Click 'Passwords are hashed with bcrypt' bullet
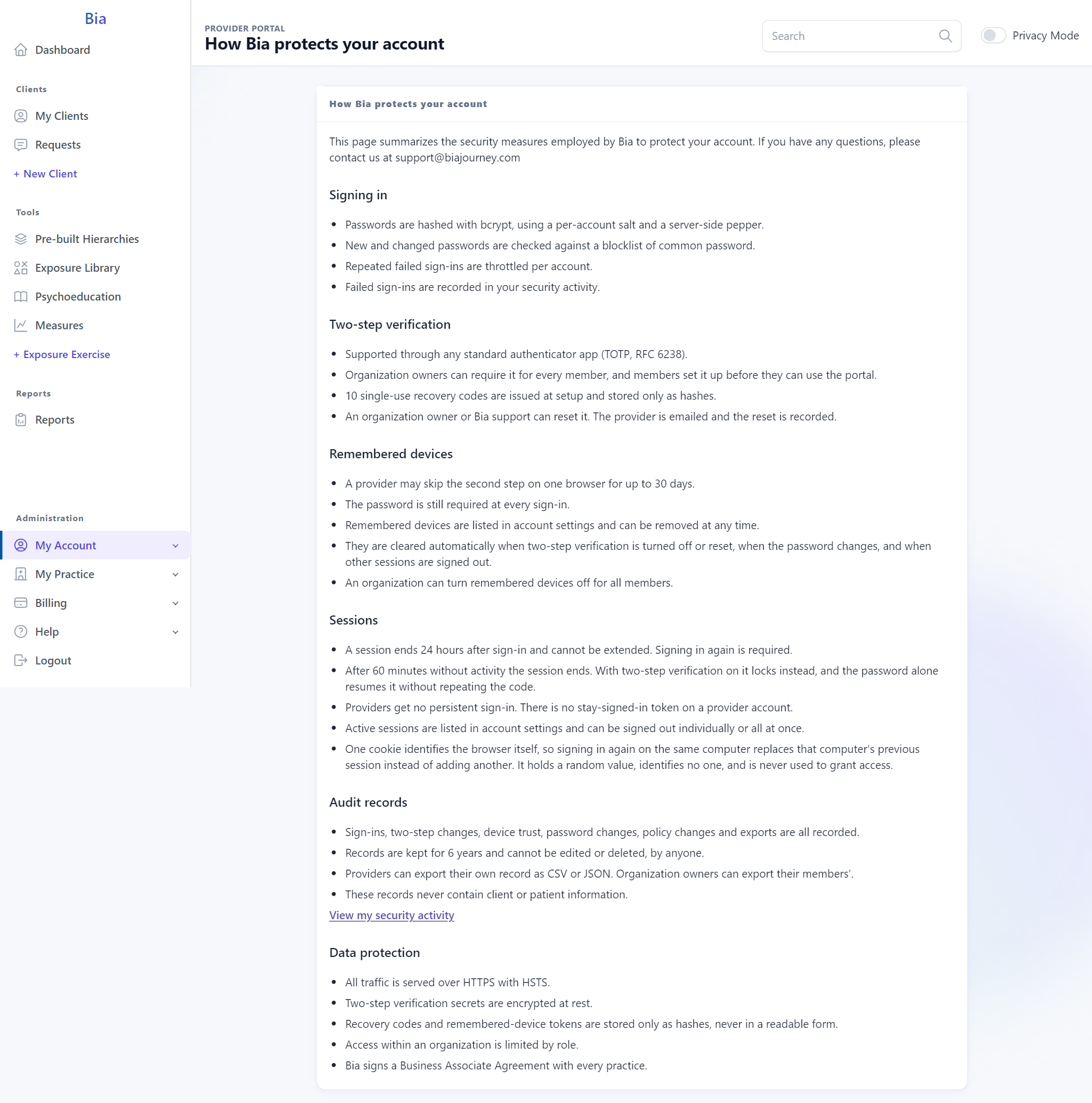Image resolution: width=1092 pixels, height=1103 pixels. point(555,225)
